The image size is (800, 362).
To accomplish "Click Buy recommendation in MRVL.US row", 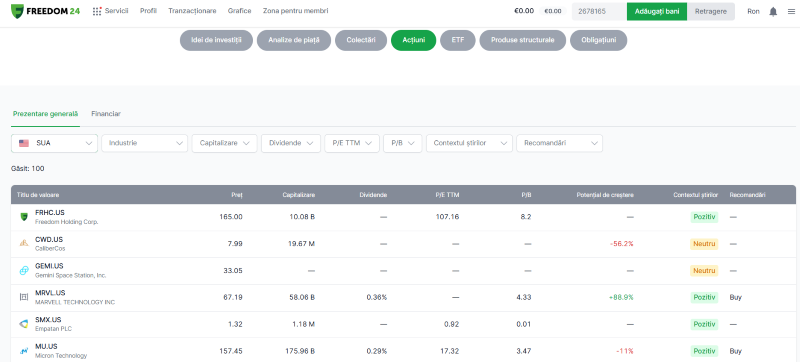I will (x=736, y=297).
